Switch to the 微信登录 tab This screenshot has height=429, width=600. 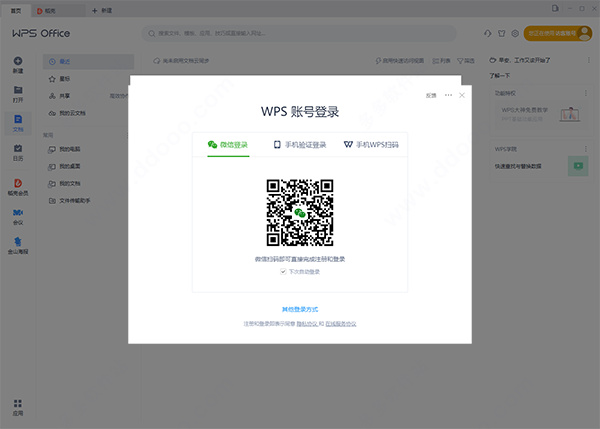pos(228,144)
